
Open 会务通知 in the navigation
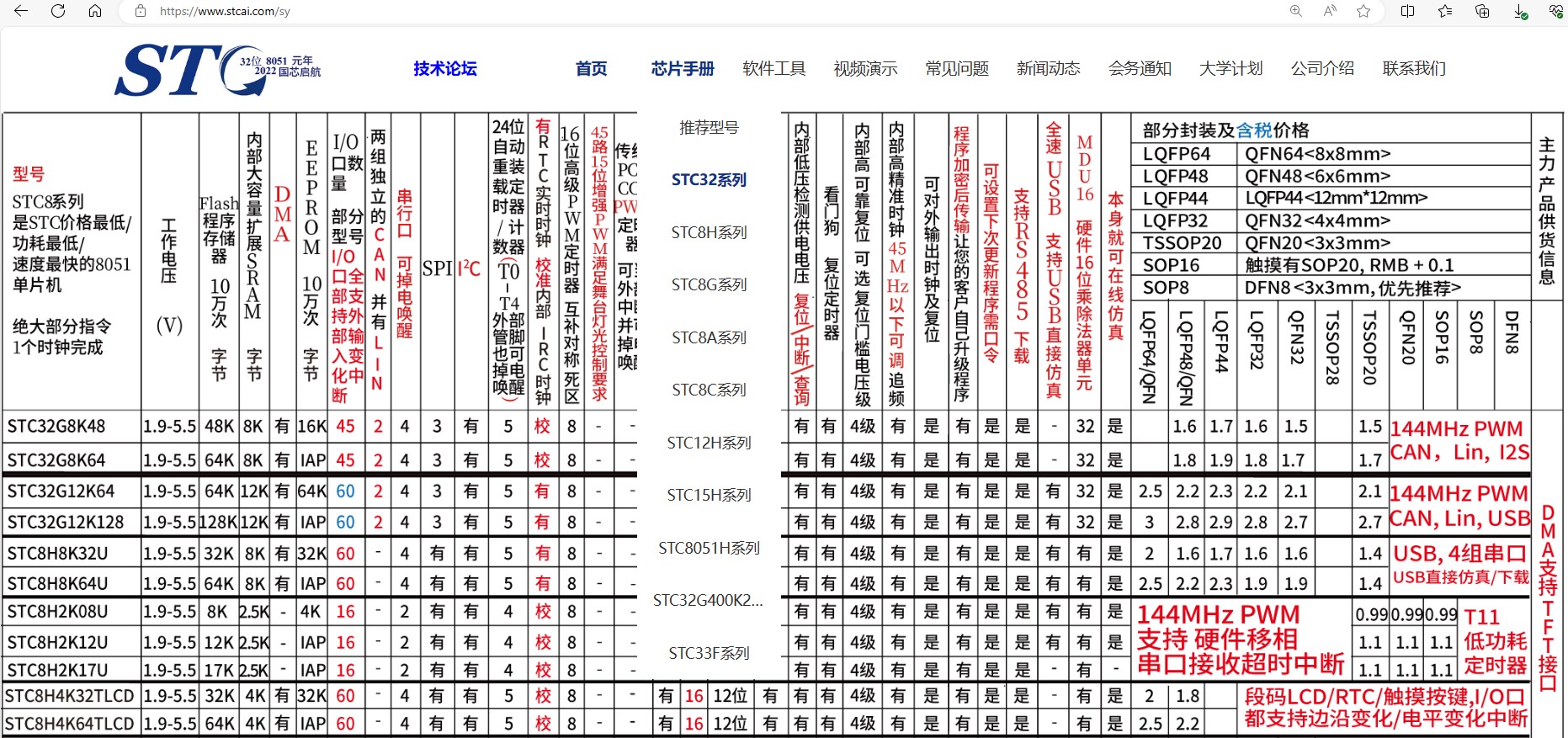(x=1140, y=69)
